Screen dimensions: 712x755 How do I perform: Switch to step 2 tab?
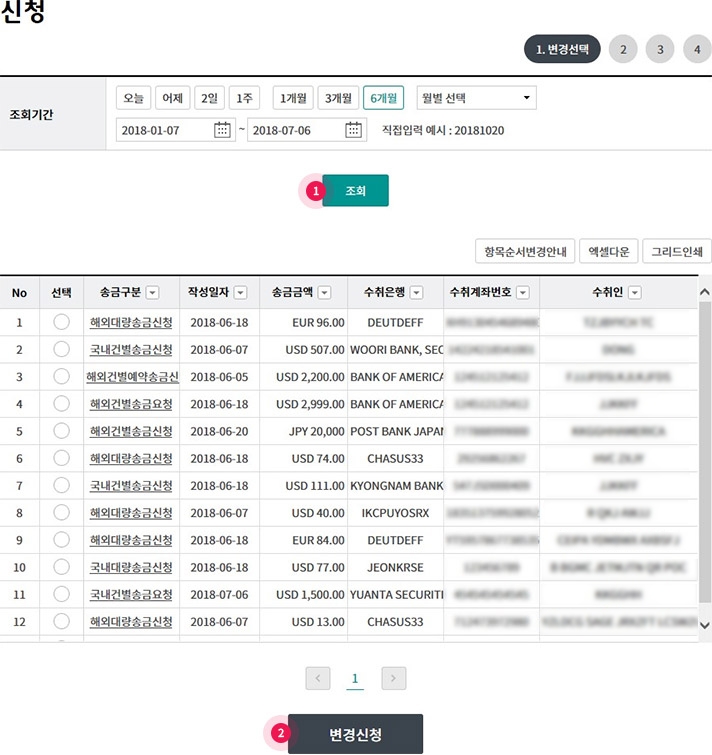pos(623,49)
